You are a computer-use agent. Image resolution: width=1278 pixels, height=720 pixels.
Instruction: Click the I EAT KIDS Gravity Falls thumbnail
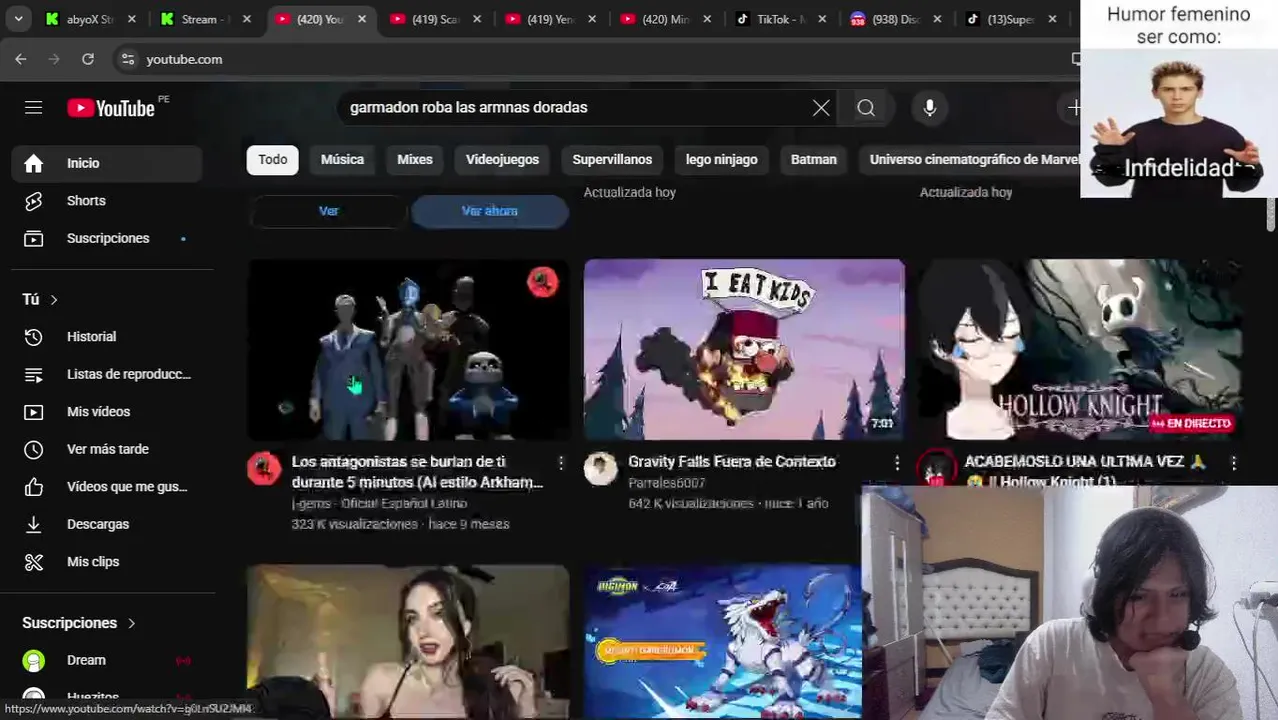click(x=744, y=349)
